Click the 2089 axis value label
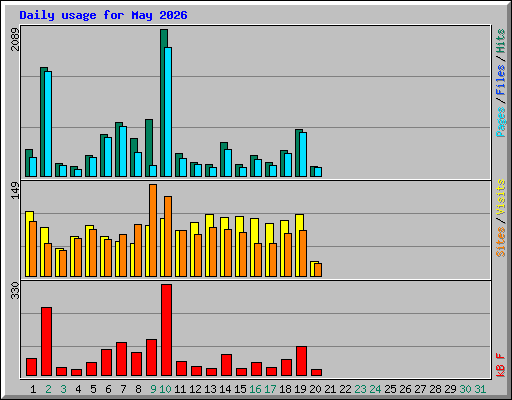The height and width of the screenshot is (400, 512). tap(15, 39)
